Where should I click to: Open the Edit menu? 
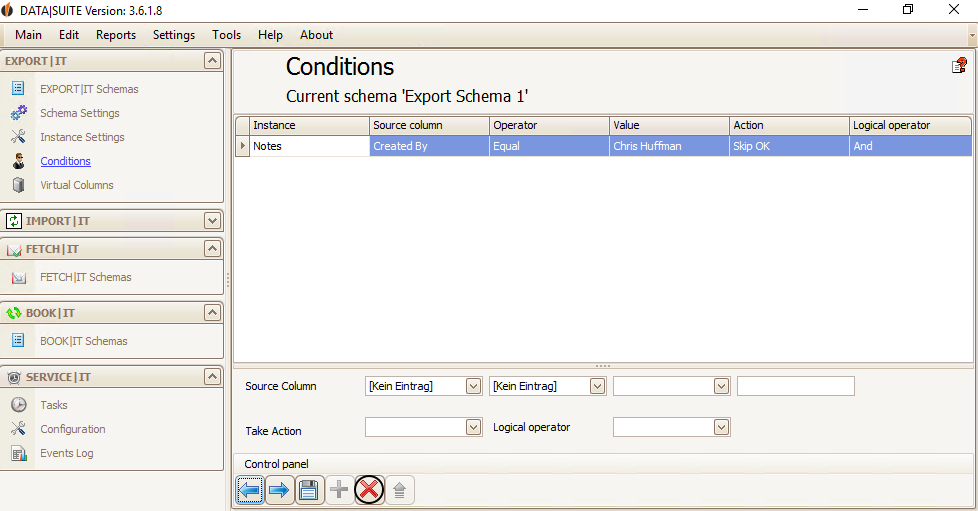69,35
